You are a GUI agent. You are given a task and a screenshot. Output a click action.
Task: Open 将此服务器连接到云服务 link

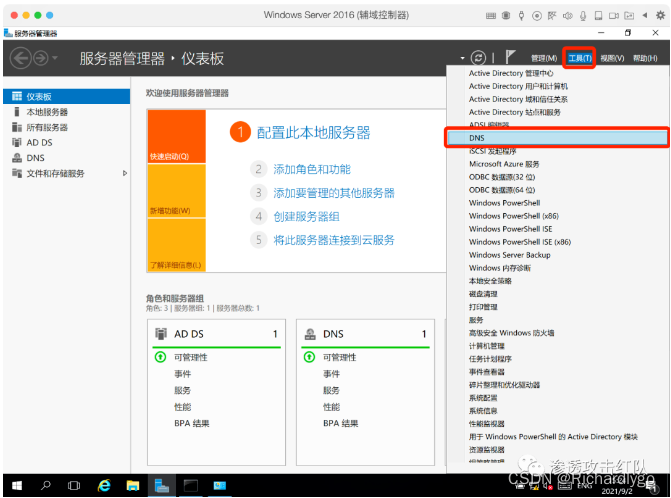(334, 240)
